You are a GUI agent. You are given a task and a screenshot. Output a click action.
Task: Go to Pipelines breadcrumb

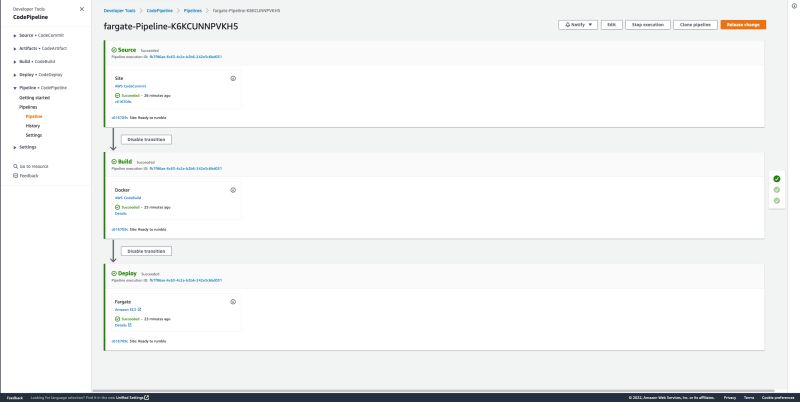point(193,11)
